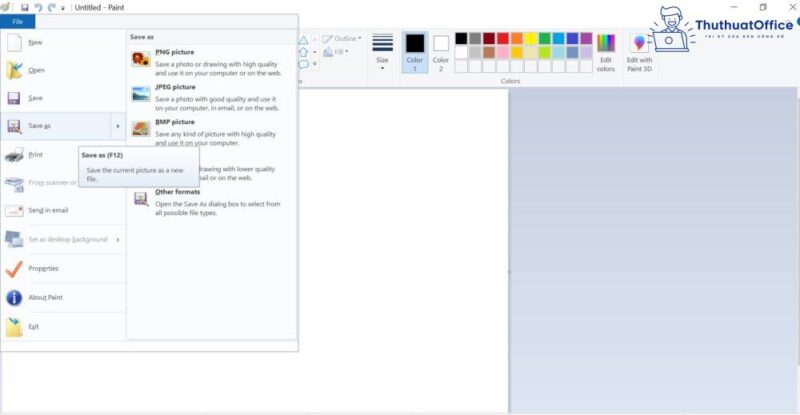Pick the red swatch in Colors palette

click(503, 38)
